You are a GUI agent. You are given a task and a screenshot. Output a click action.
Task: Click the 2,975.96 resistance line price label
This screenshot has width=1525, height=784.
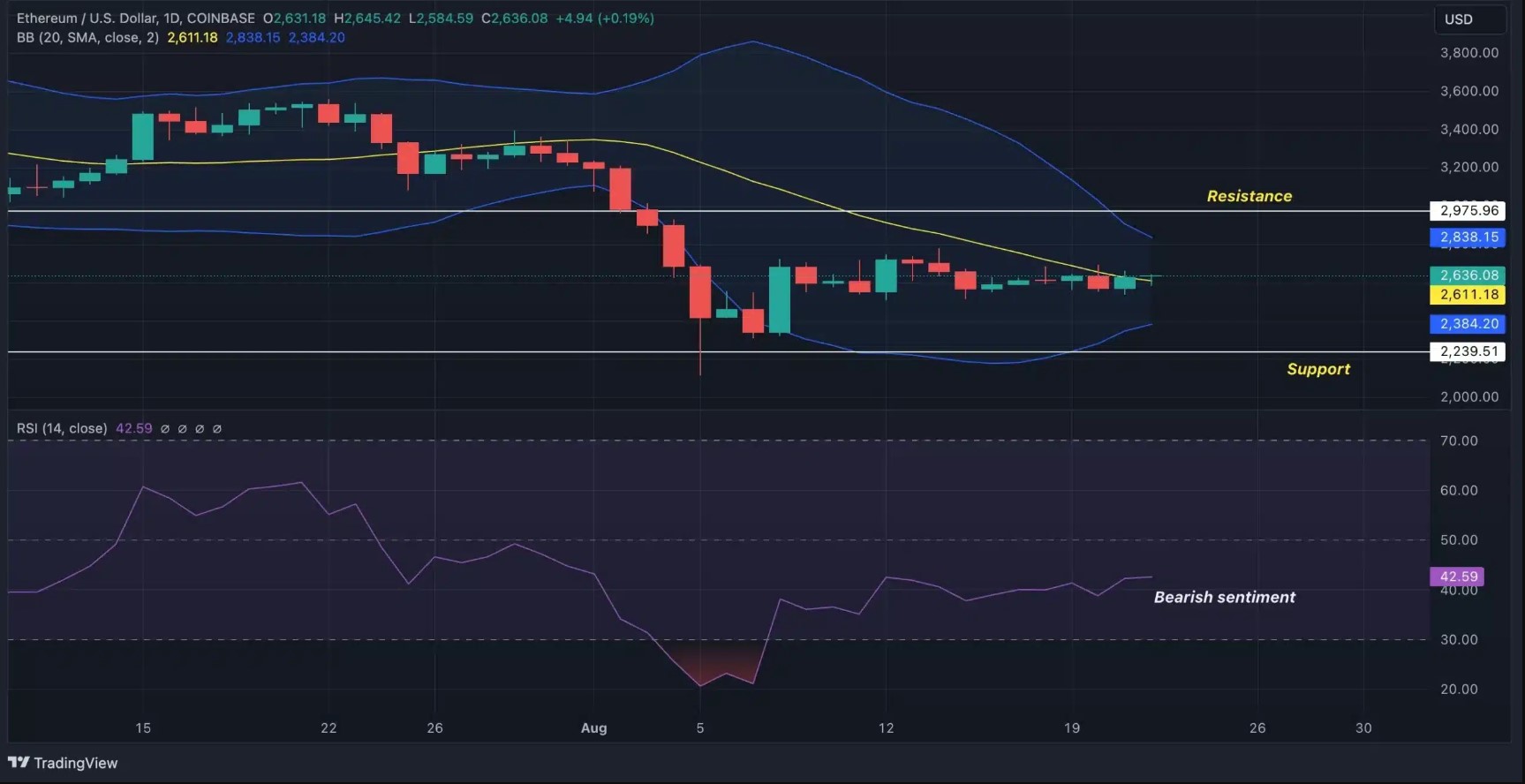tap(1468, 210)
